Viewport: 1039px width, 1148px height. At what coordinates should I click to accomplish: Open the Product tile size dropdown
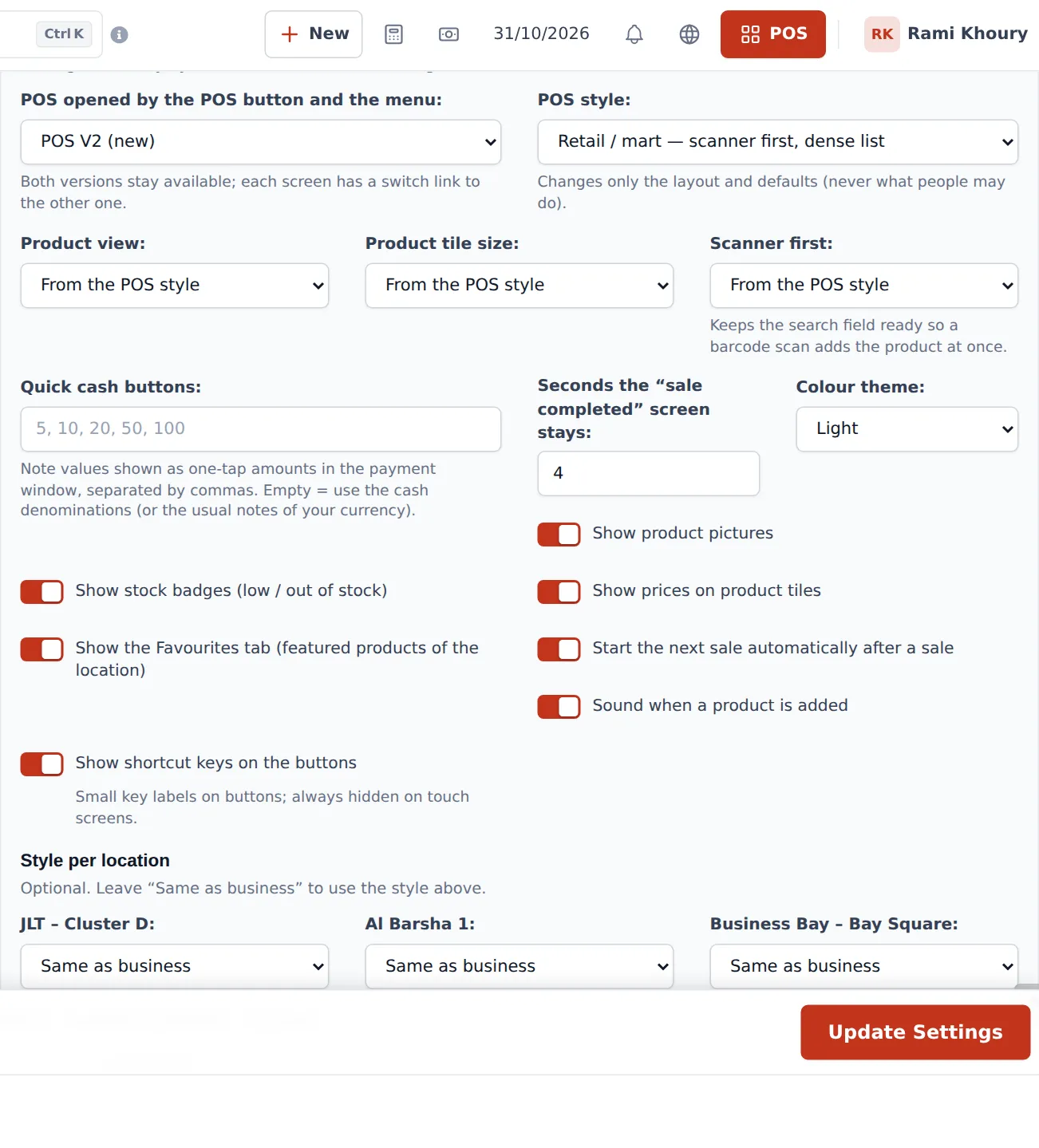coord(519,286)
